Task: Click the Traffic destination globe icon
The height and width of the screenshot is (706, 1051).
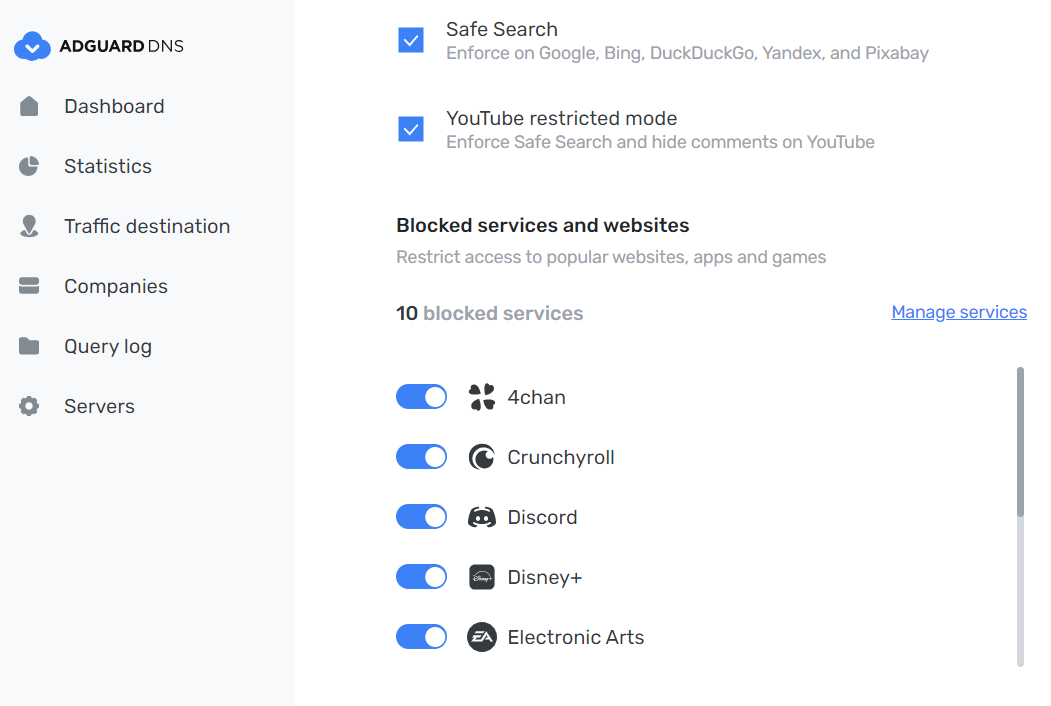Action: 29,226
